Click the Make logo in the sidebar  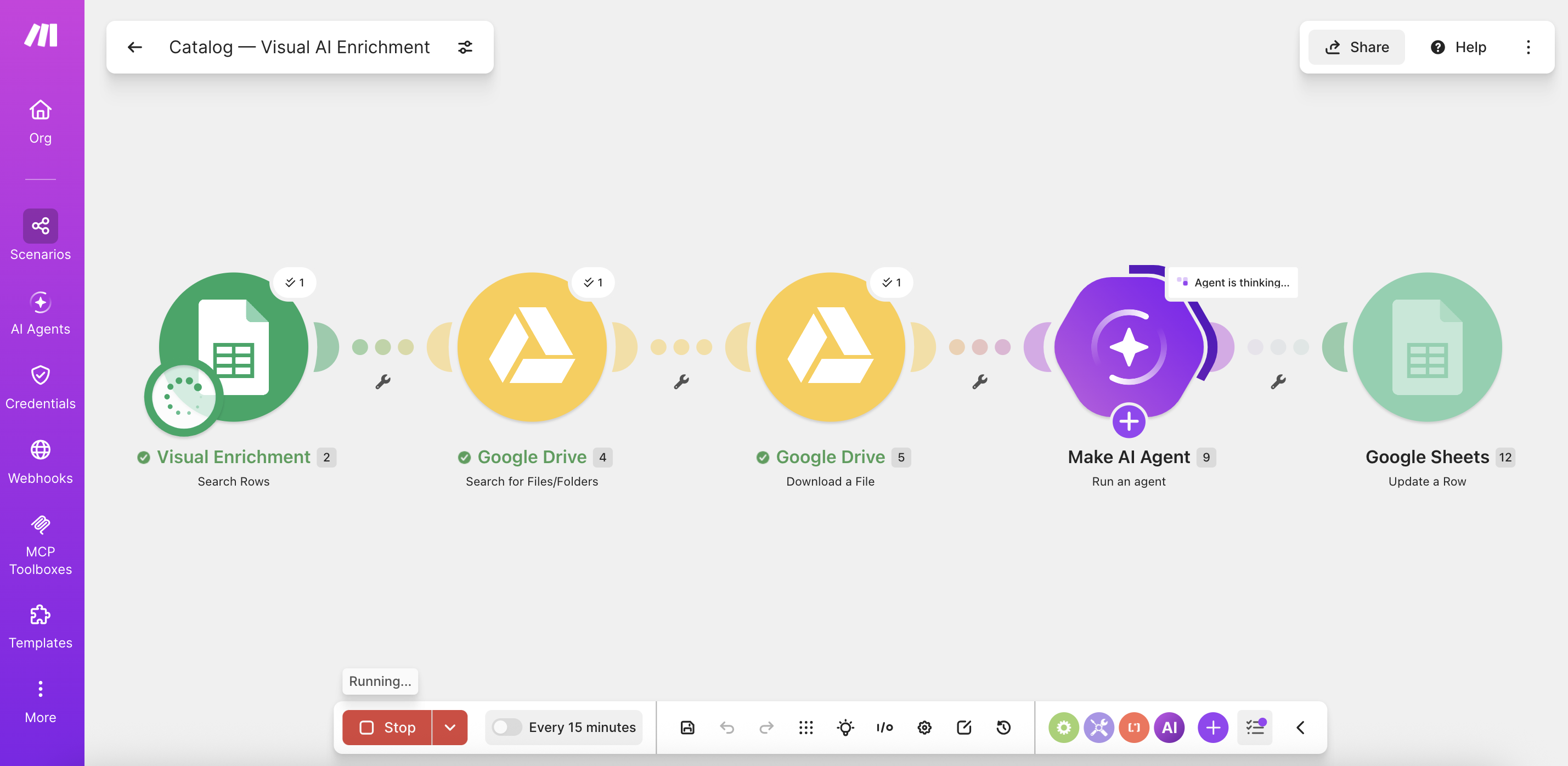[41, 35]
